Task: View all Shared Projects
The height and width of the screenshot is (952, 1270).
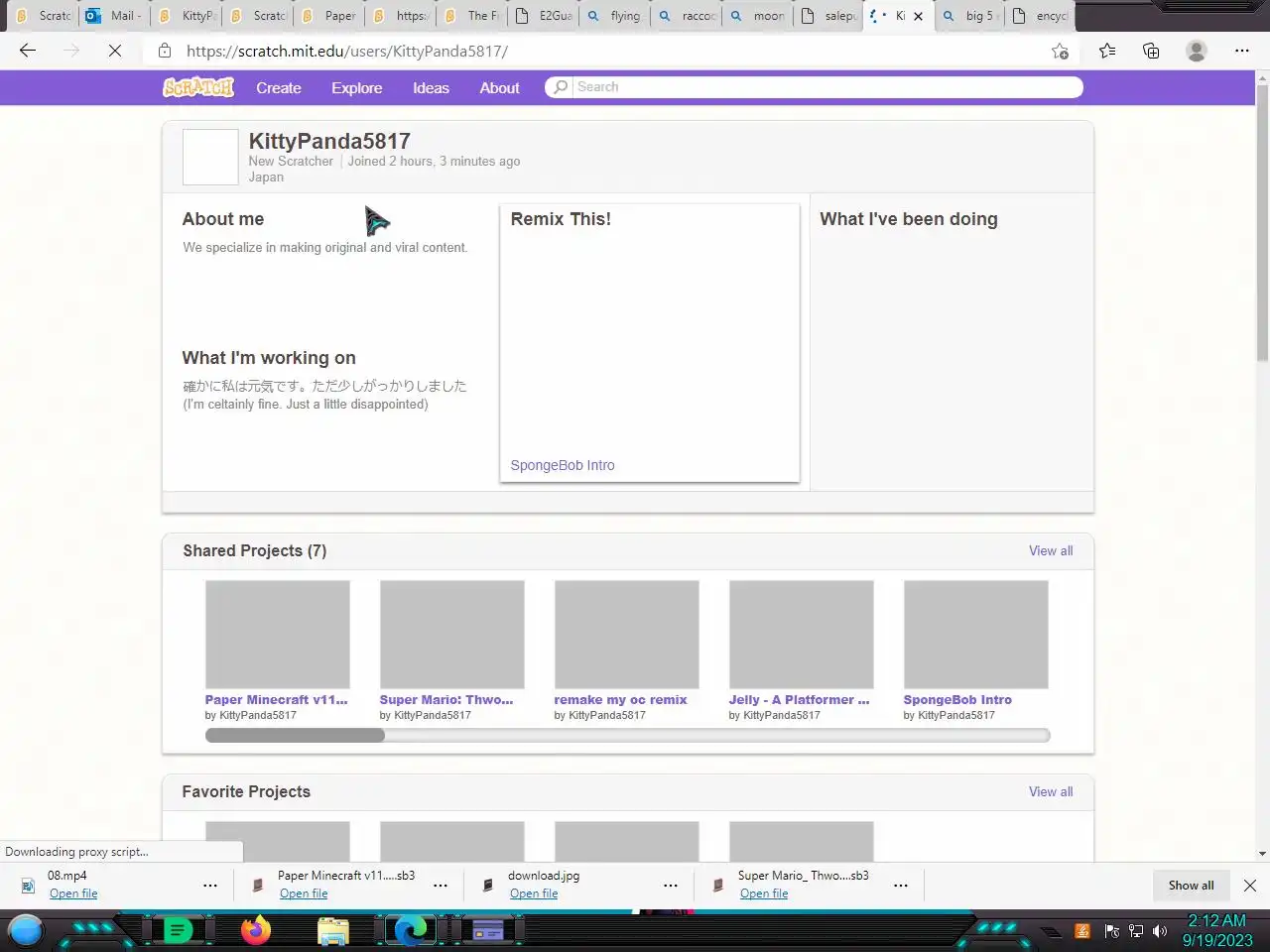Action: pyautogui.click(x=1051, y=550)
